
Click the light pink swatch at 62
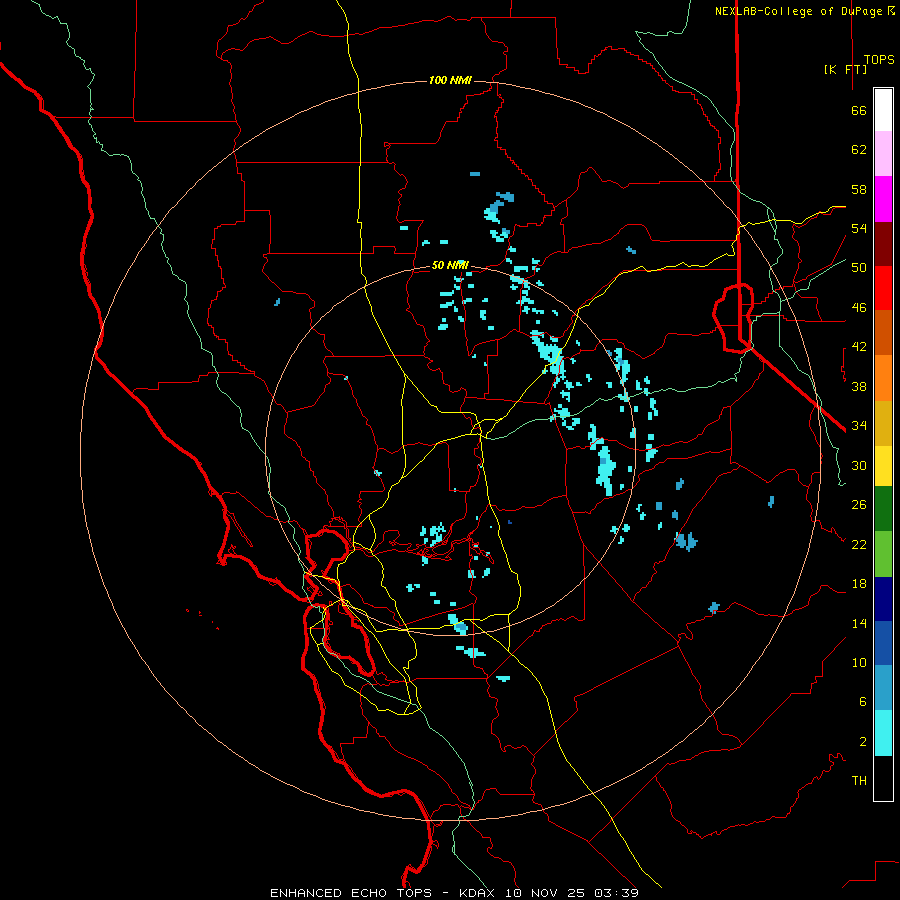point(883,154)
